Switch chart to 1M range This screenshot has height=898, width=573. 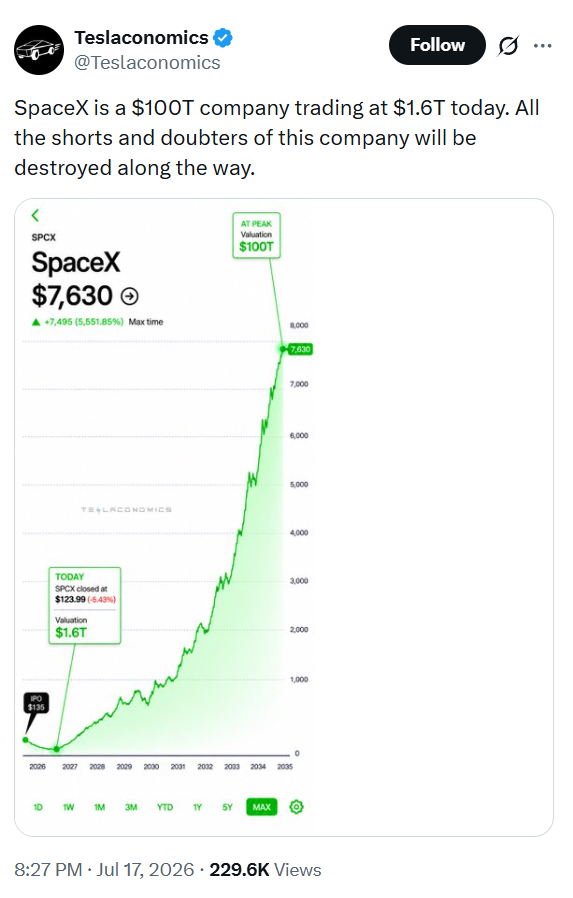(x=100, y=807)
